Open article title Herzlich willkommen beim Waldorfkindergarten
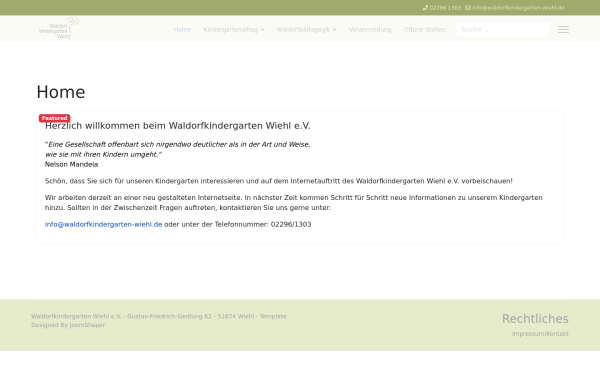This screenshot has height=375, width=600. point(178,126)
